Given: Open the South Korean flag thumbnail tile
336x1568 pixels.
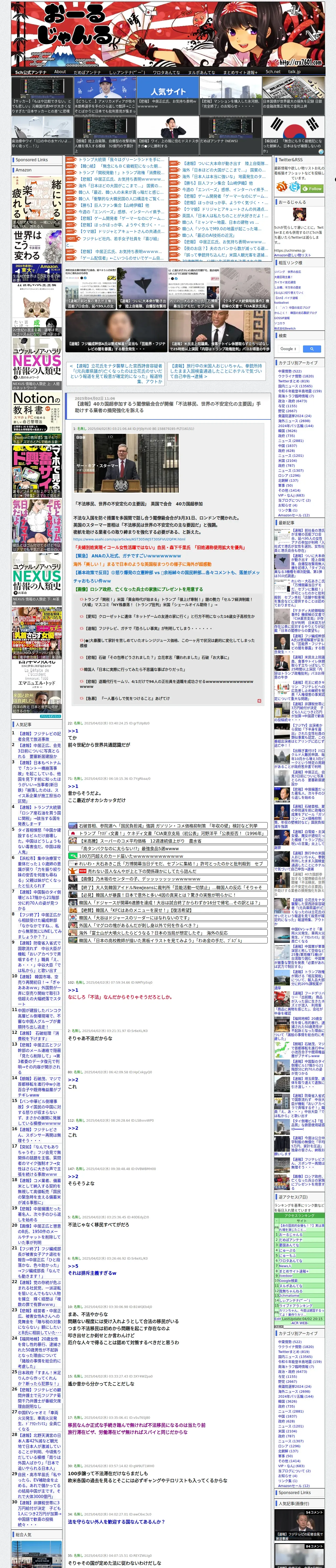Looking at the screenshot, I should point(293,135).
